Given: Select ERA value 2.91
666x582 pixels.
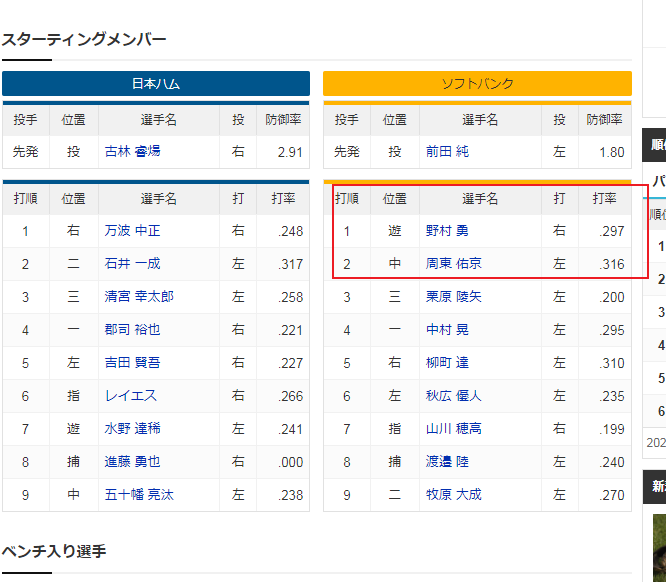Looking at the screenshot, I should [290, 152].
